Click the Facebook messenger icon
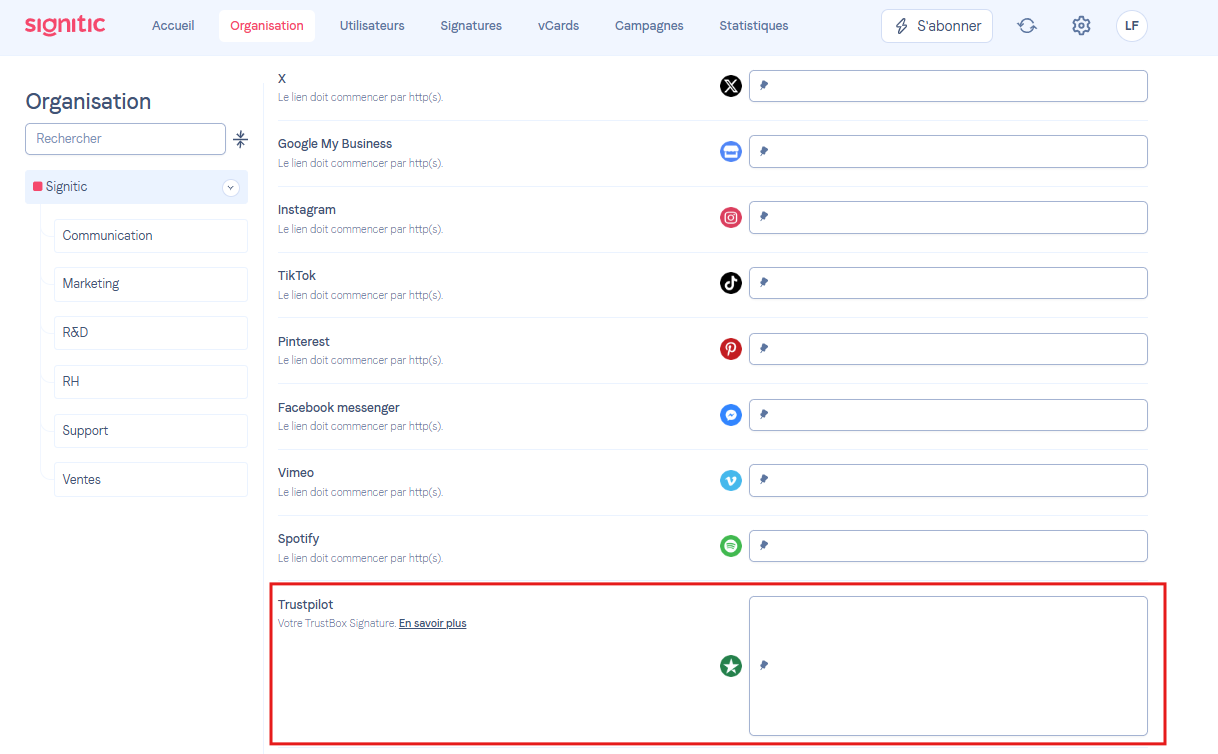This screenshot has width=1218, height=754. [731, 415]
